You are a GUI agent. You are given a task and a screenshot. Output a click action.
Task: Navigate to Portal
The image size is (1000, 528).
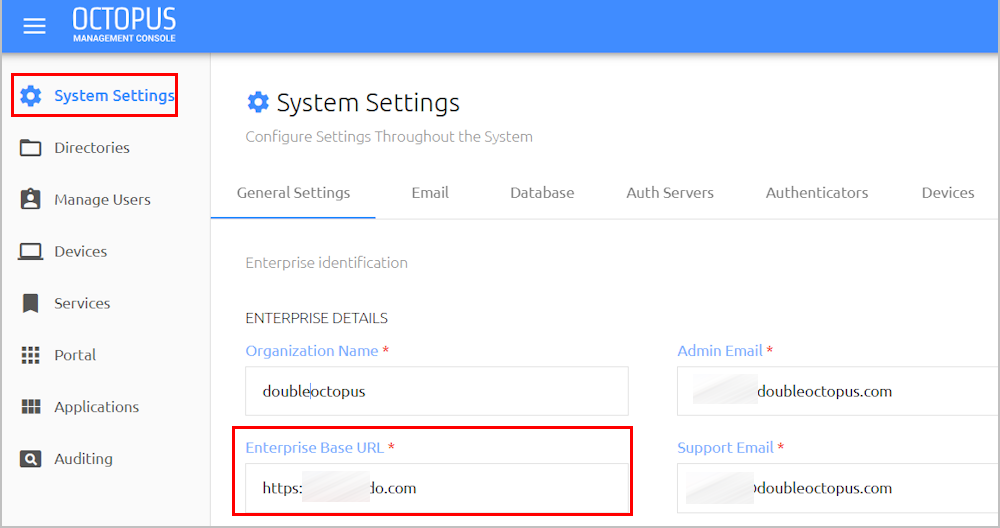(x=75, y=355)
